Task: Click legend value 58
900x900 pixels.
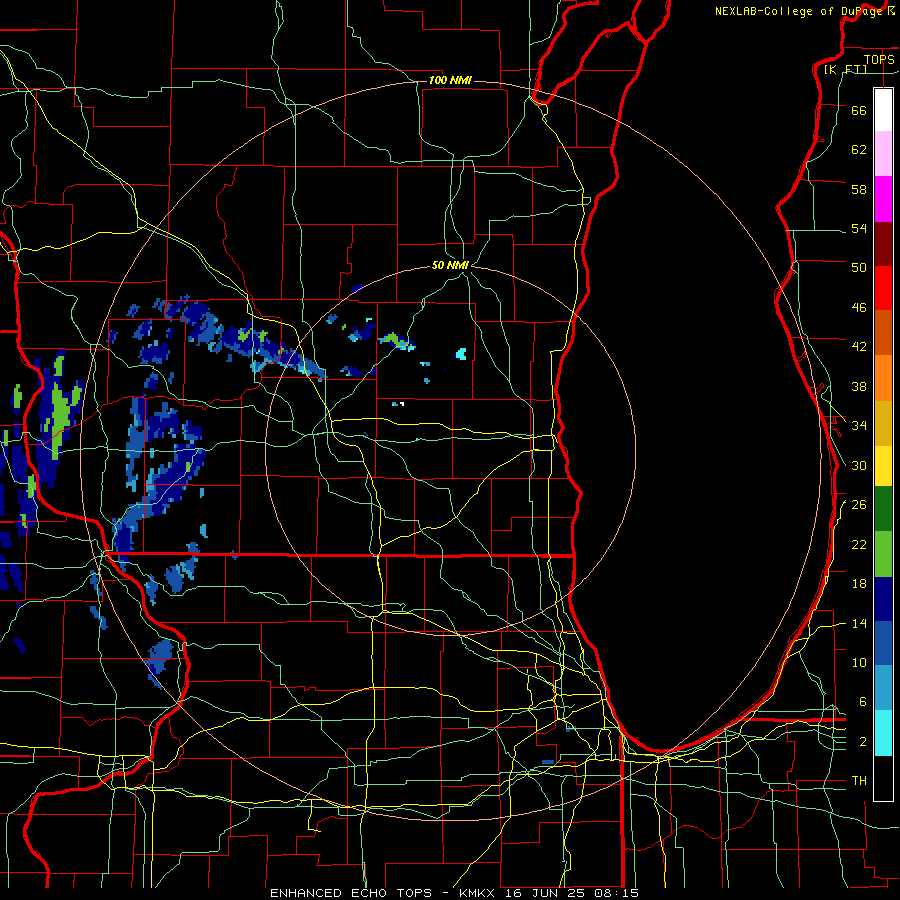Action: coord(859,189)
